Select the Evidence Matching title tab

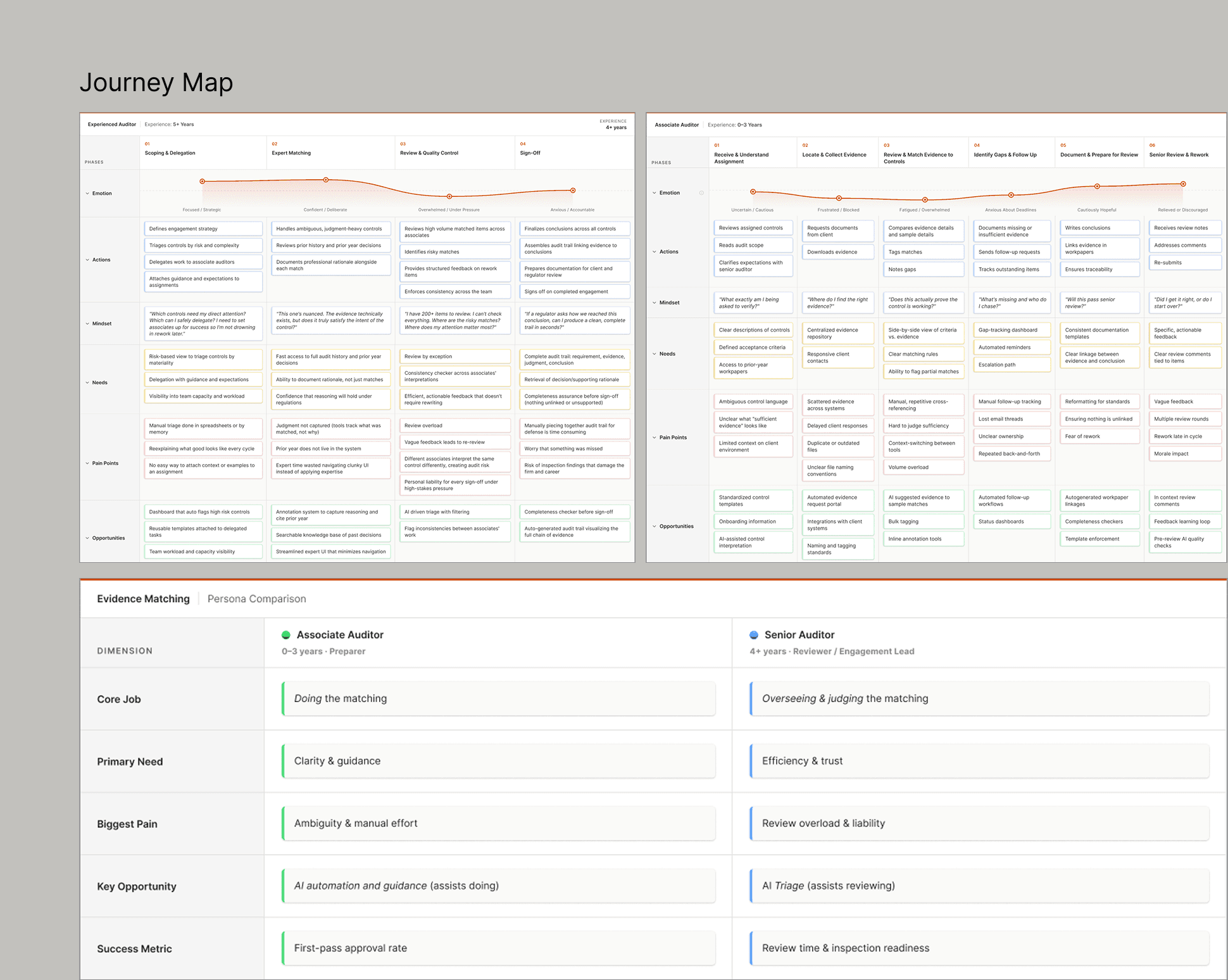(x=144, y=599)
